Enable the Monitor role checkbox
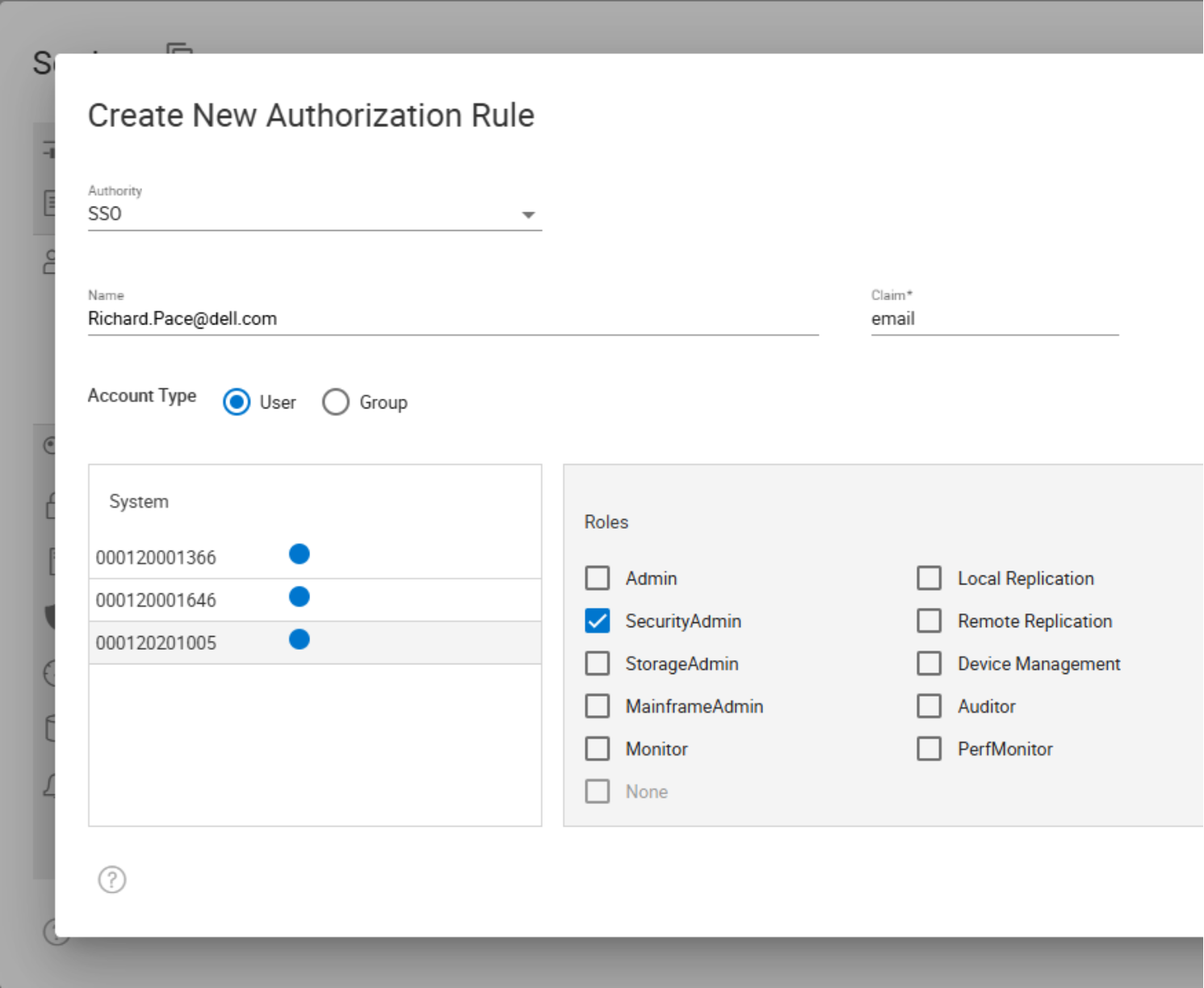1204x988 pixels. click(x=598, y=749)
